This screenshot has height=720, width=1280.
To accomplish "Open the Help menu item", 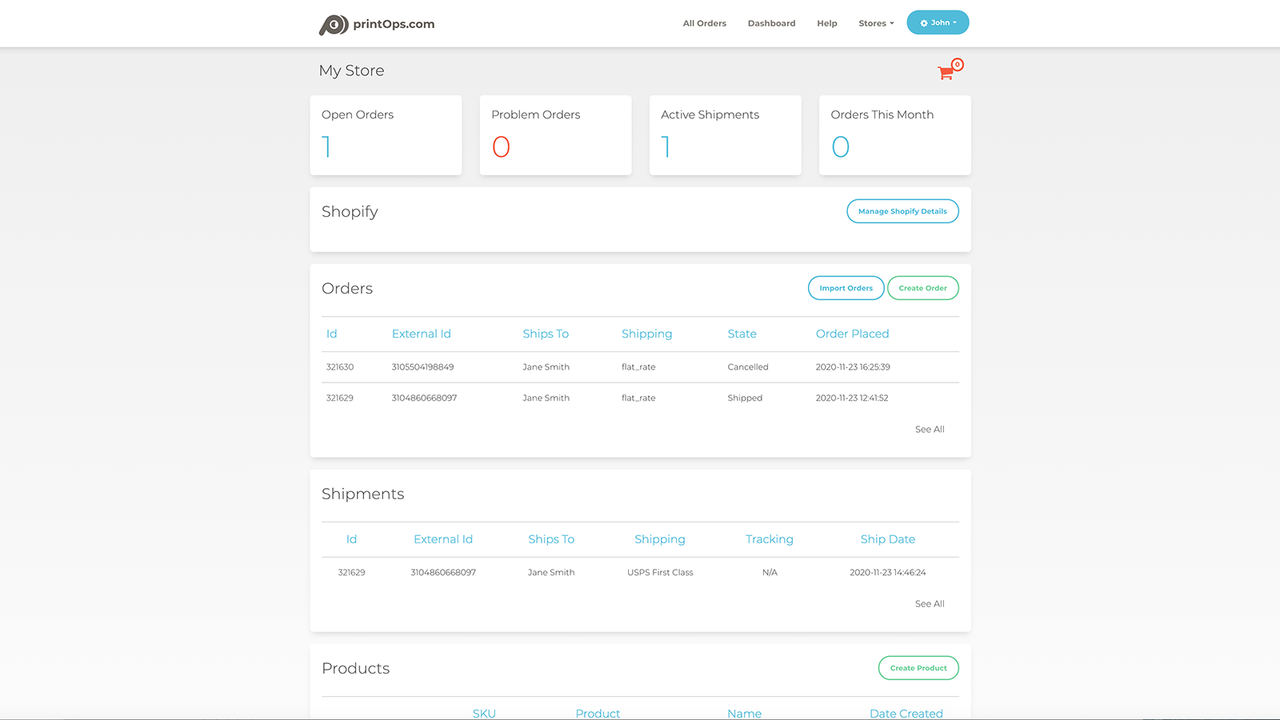I will pos(826,23).
